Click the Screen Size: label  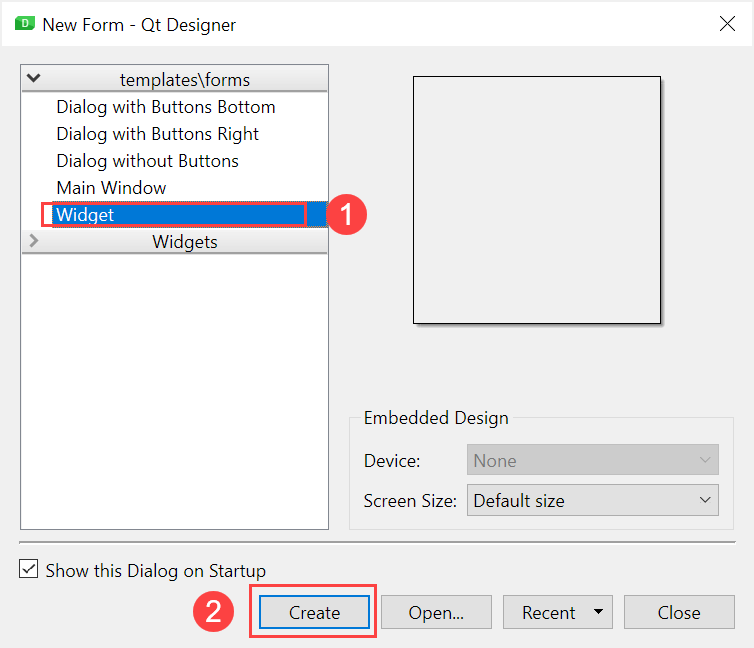[x=410, y=501]
